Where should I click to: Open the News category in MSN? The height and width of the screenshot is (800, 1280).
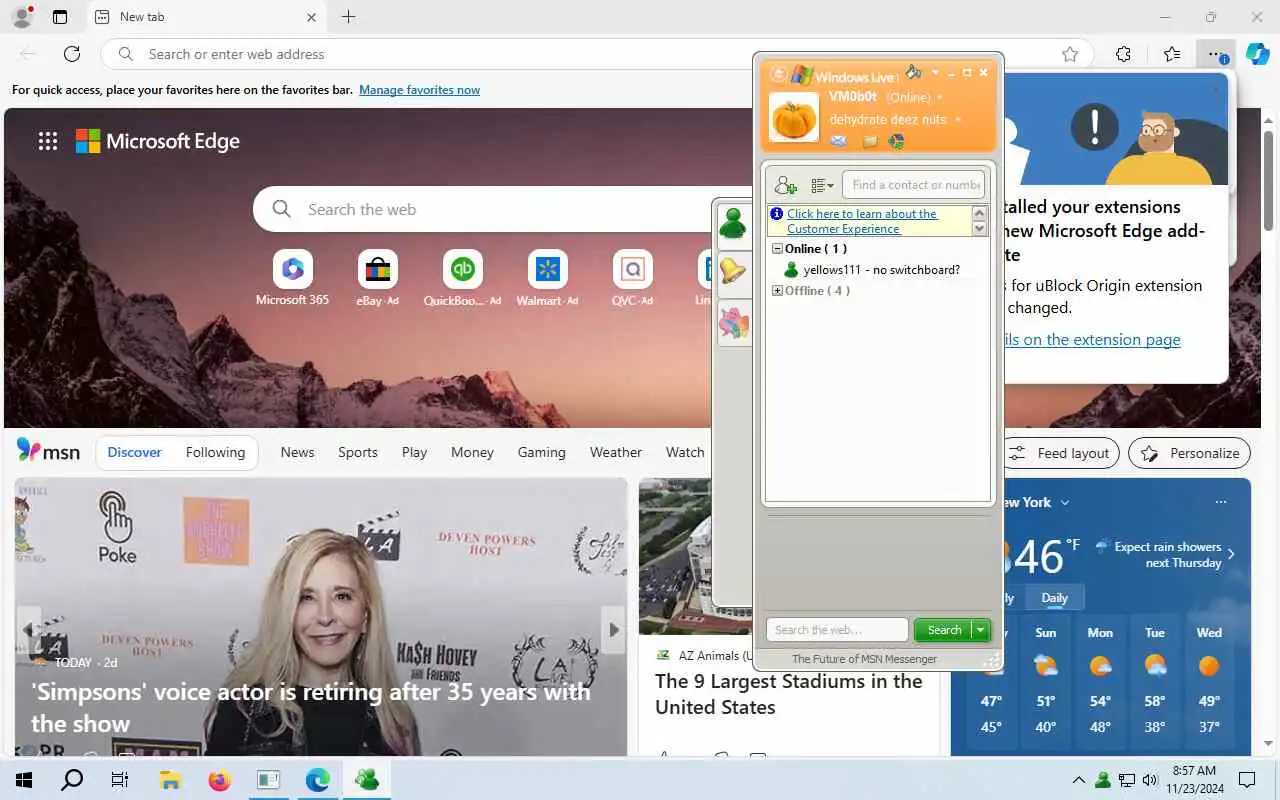click(297, 452)
